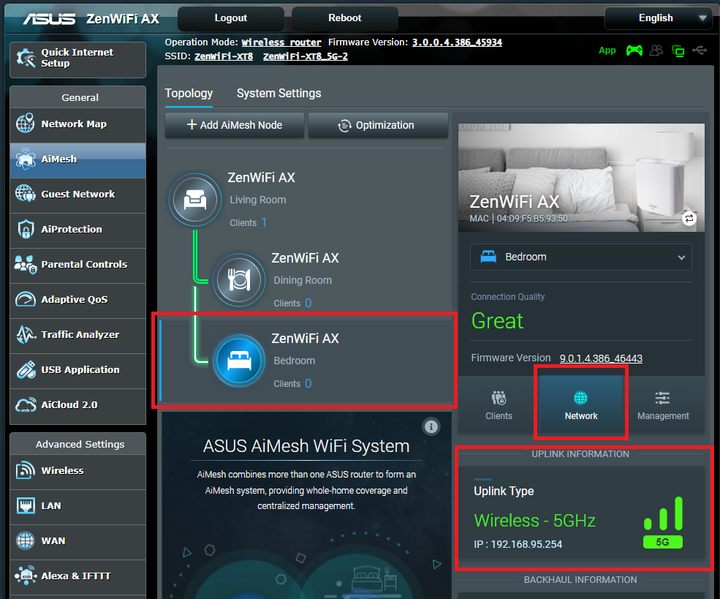Viewport: 720px width, 599px height.
Task: Click the ZenWiFi-XT8_5G-2 SSID link
Action: [x=305, y=57]
